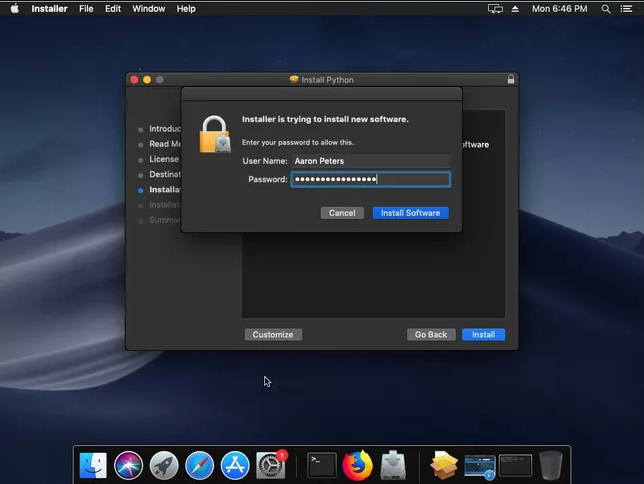644x484 pixels.
Task: Cancel the password prompt
Action: (342, 213)
